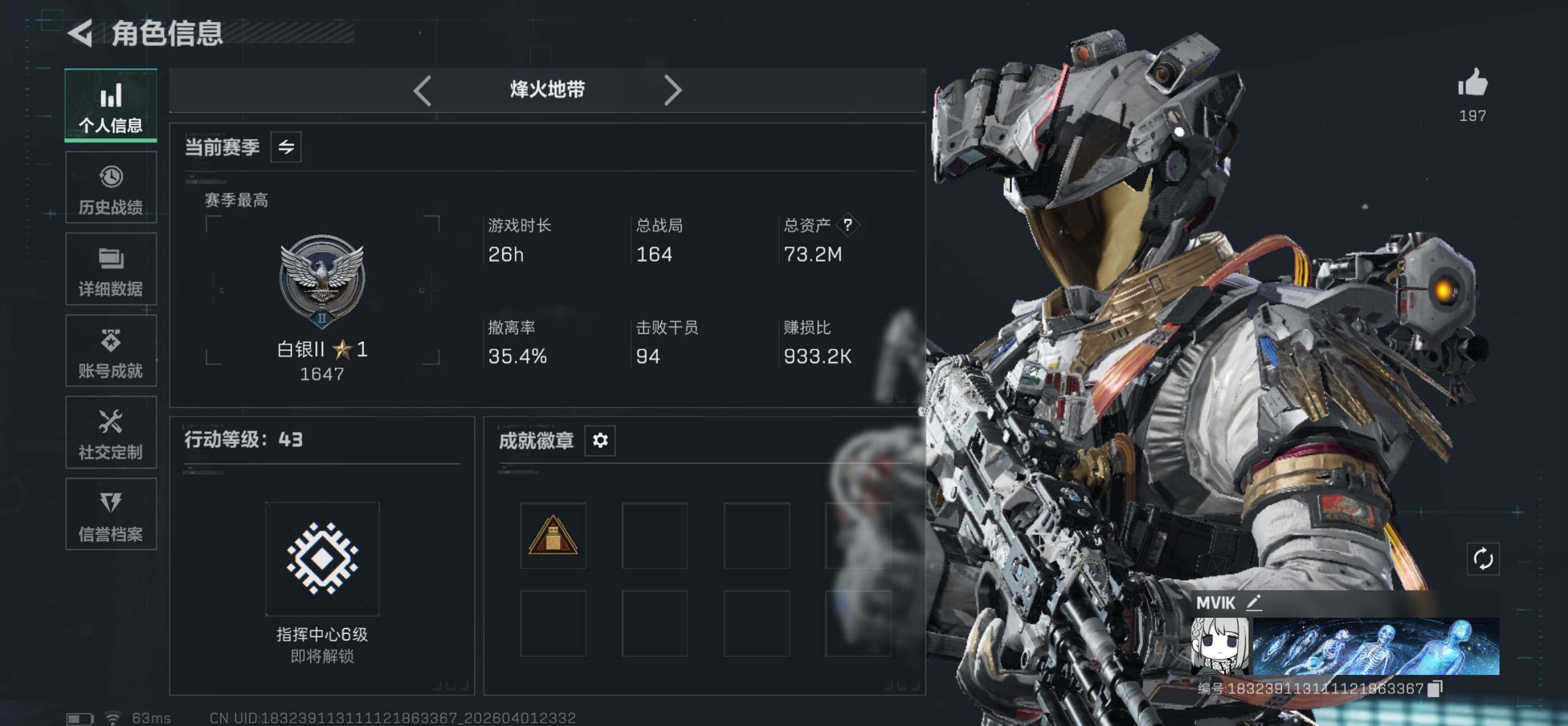
Task: Like the profile with the thumbs-up icon
Action: [1472, 82]
